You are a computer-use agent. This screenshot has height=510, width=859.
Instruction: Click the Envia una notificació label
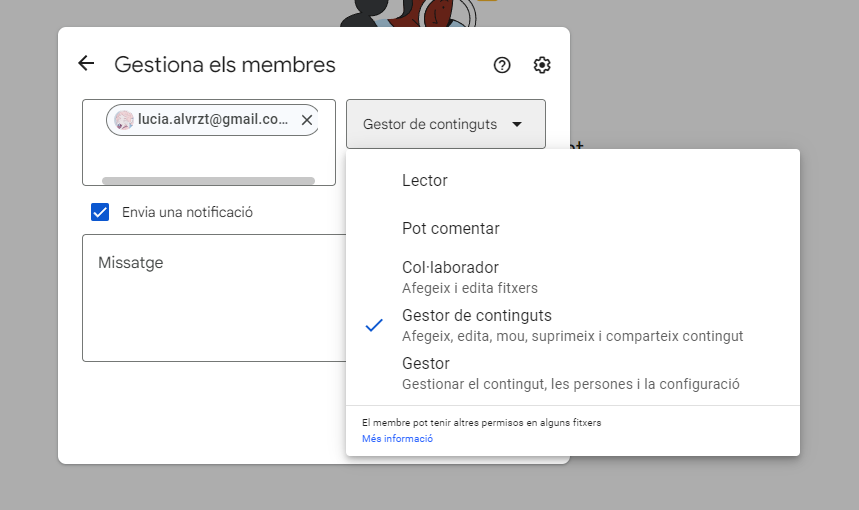point(187,212)
